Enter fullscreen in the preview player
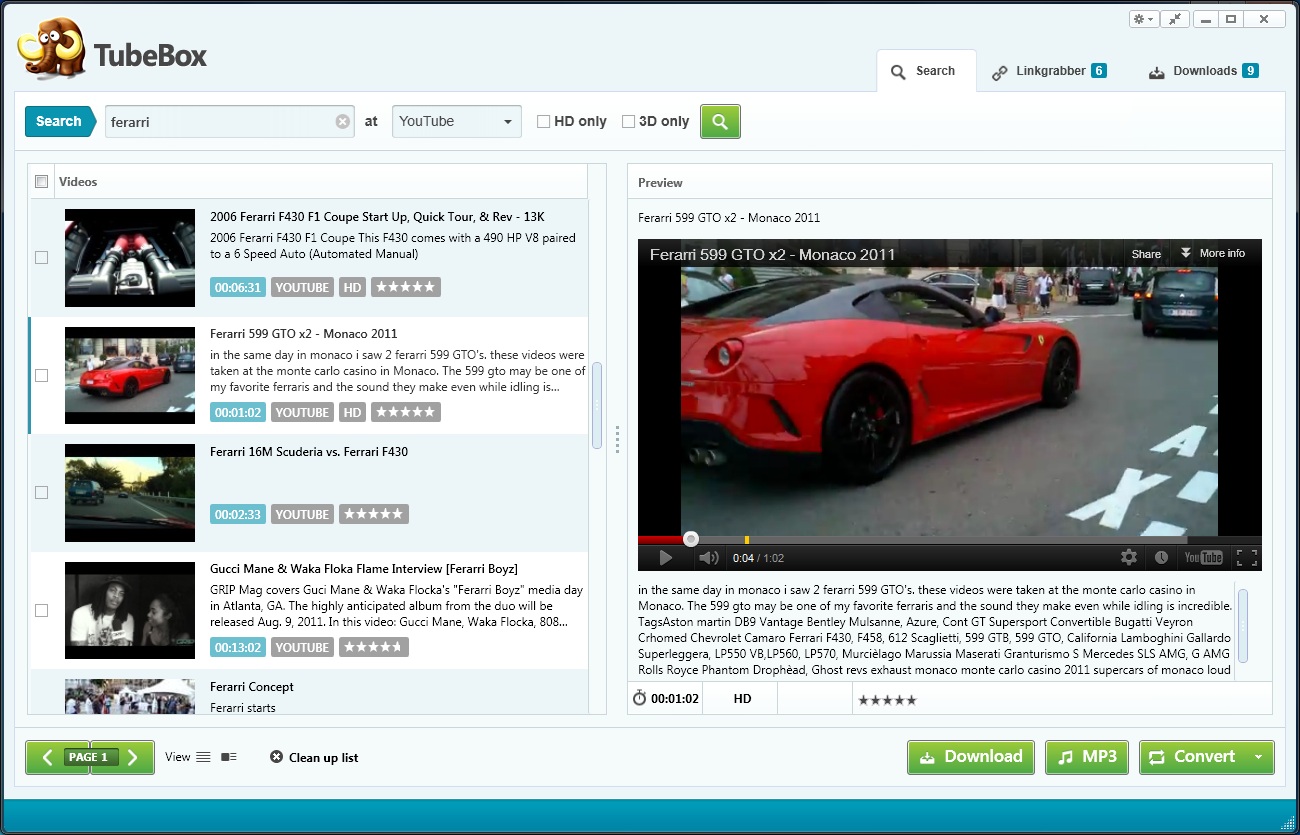 [1246, 558]
